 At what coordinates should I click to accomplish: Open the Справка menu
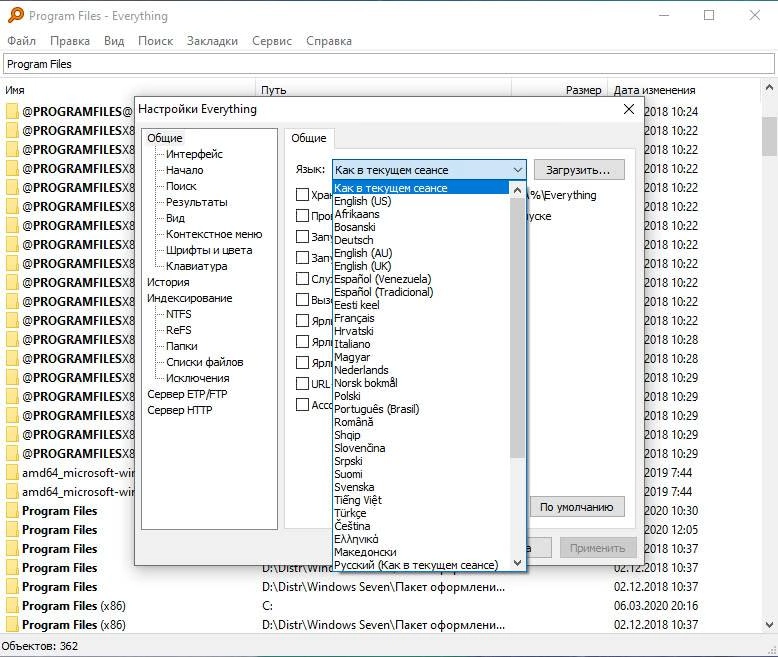click(329, 41)
